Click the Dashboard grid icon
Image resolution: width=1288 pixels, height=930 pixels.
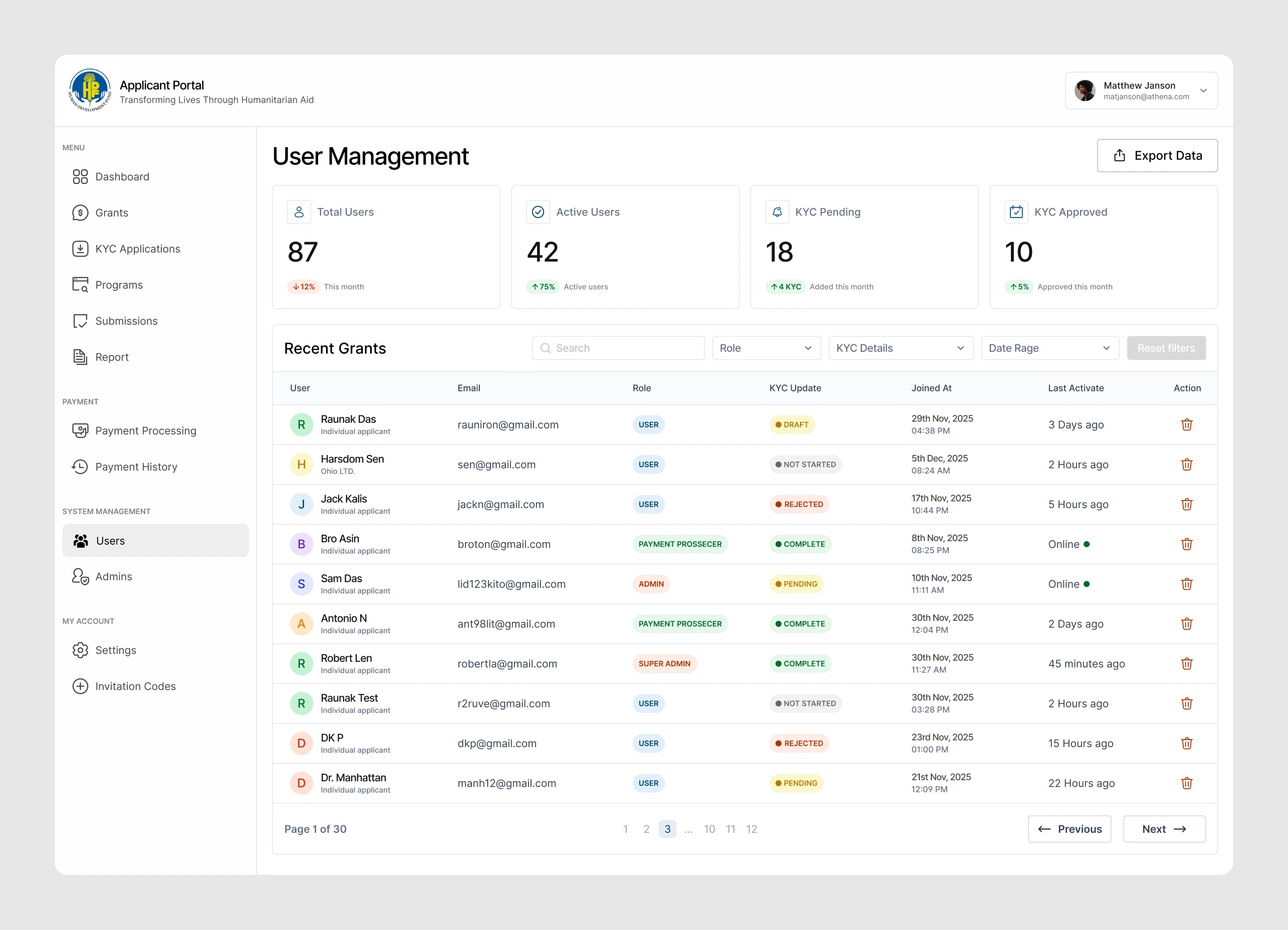point(80,177)
